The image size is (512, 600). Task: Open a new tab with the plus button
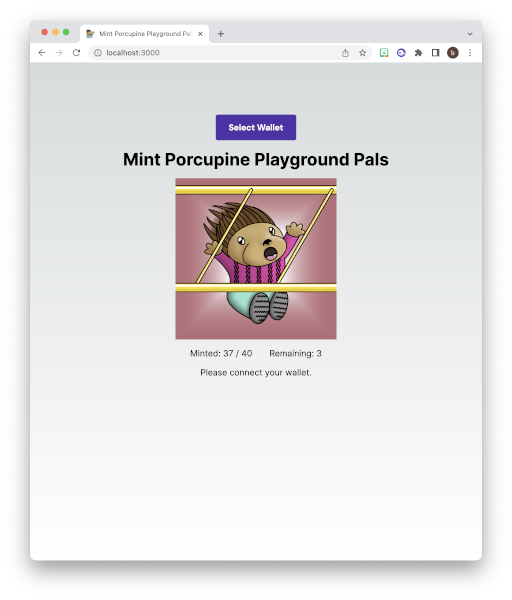click(221, 34)
